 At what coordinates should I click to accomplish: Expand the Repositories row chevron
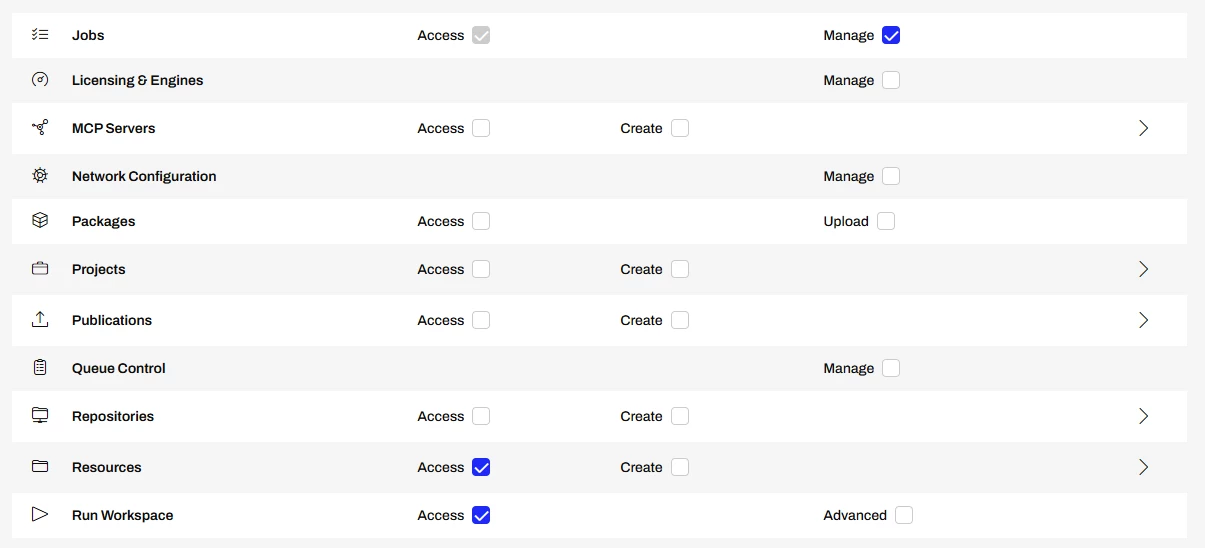click(x=1143, y=416)
